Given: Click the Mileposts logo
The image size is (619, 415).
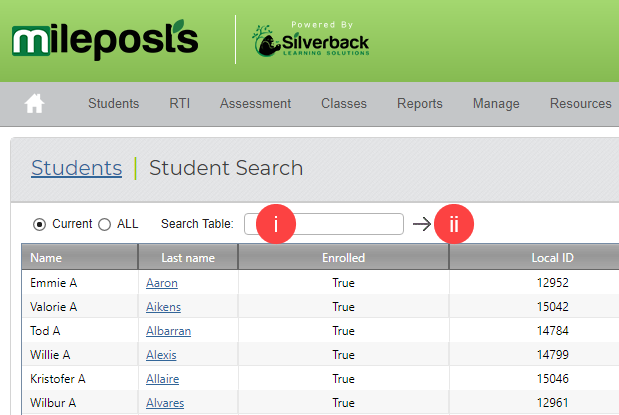Looking at the screenshot, I should (105, 39).
